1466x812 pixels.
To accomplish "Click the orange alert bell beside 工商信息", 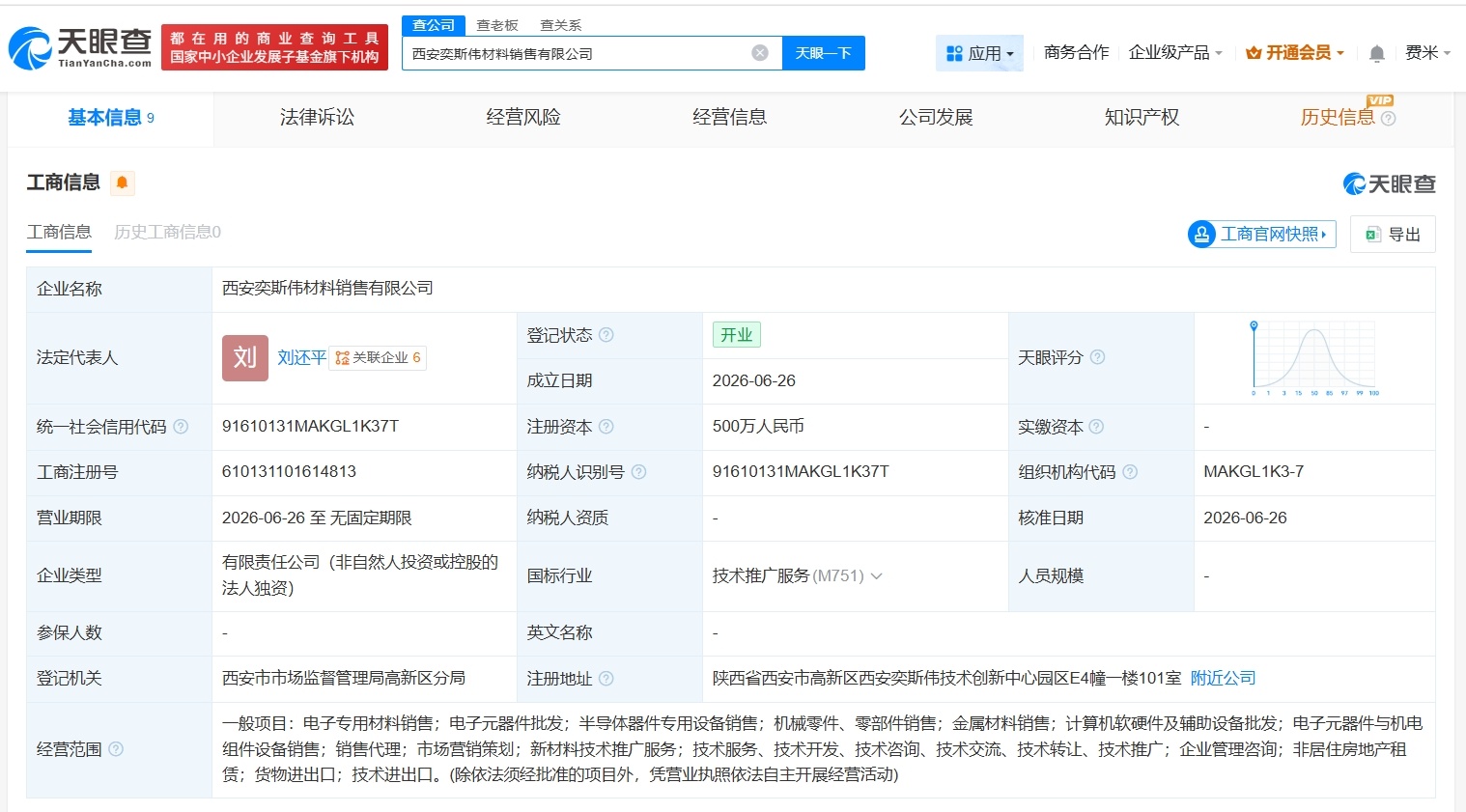I will (122, 182).
